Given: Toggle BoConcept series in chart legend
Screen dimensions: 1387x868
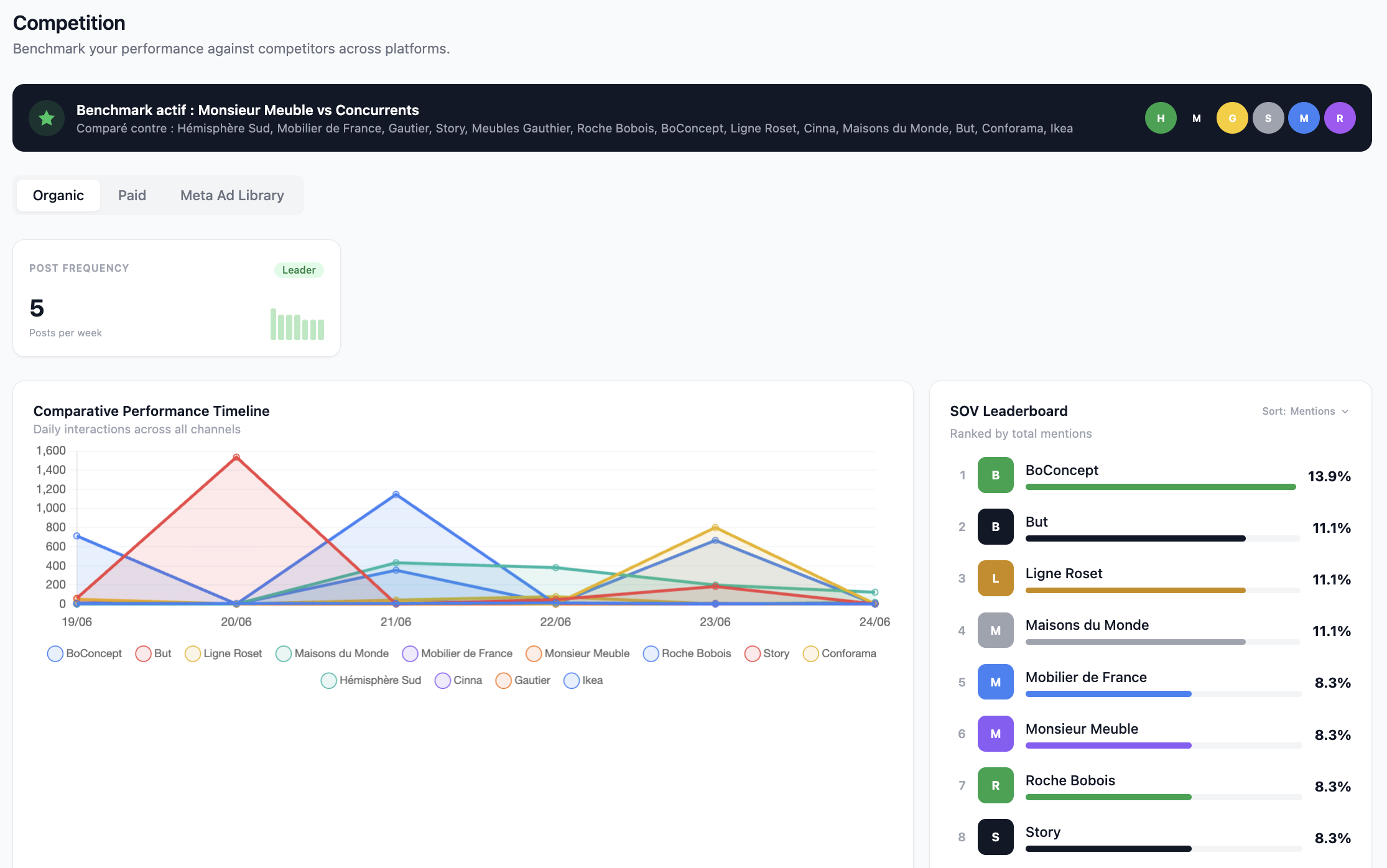Looking at the screenshot, I should [x=85, y=653].
